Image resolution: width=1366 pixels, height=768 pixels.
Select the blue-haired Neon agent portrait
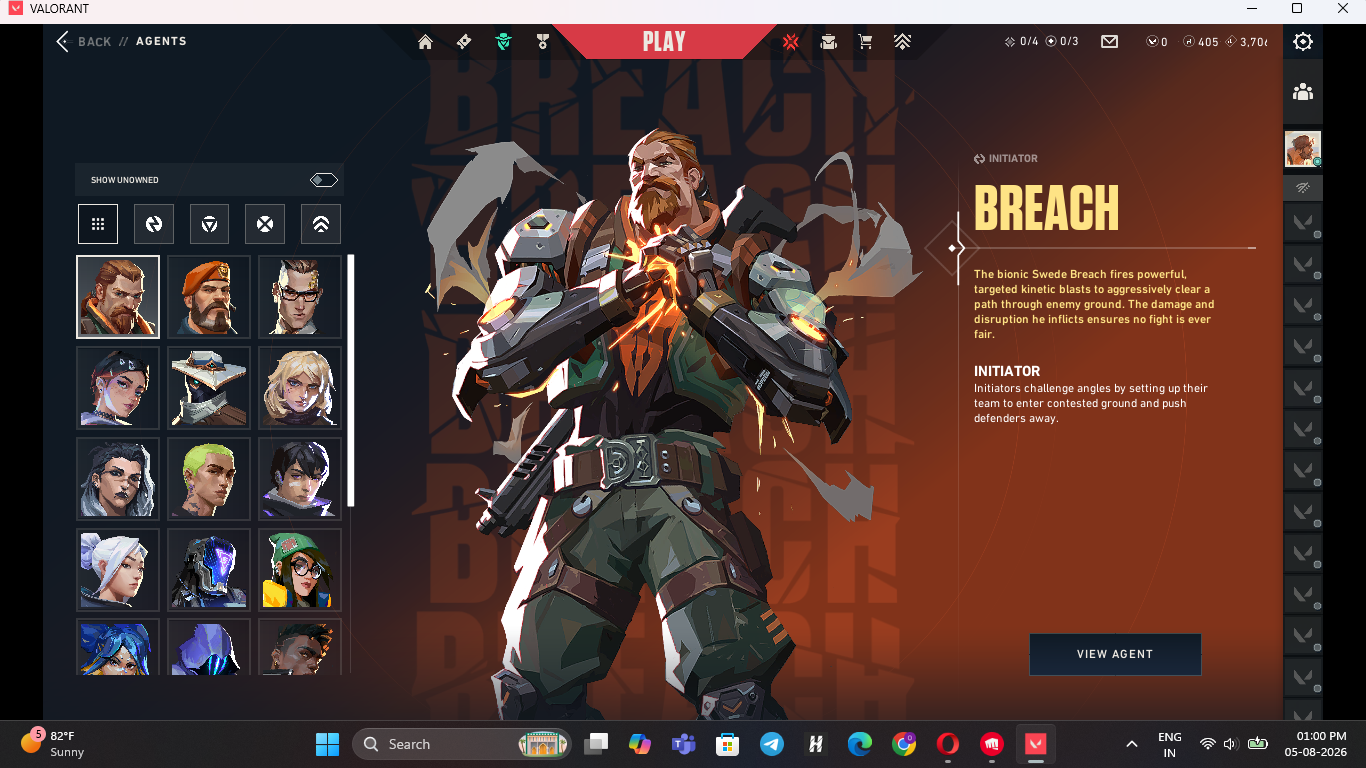pos(118,647)
